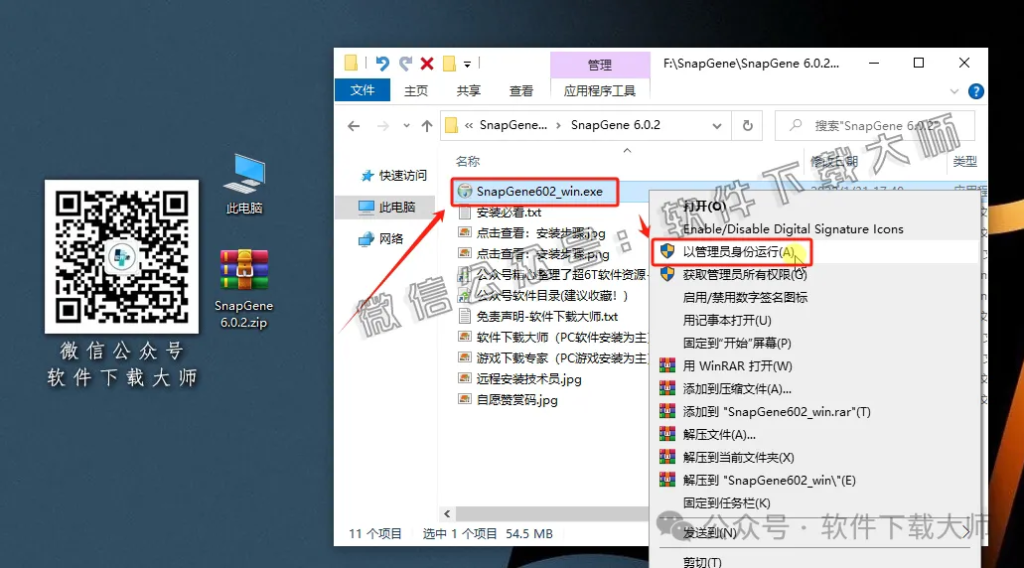Click the search SnapGene 6.0.2 box
The height and width of the screenshot is (568, 1024).
click(x=874, y=125)
